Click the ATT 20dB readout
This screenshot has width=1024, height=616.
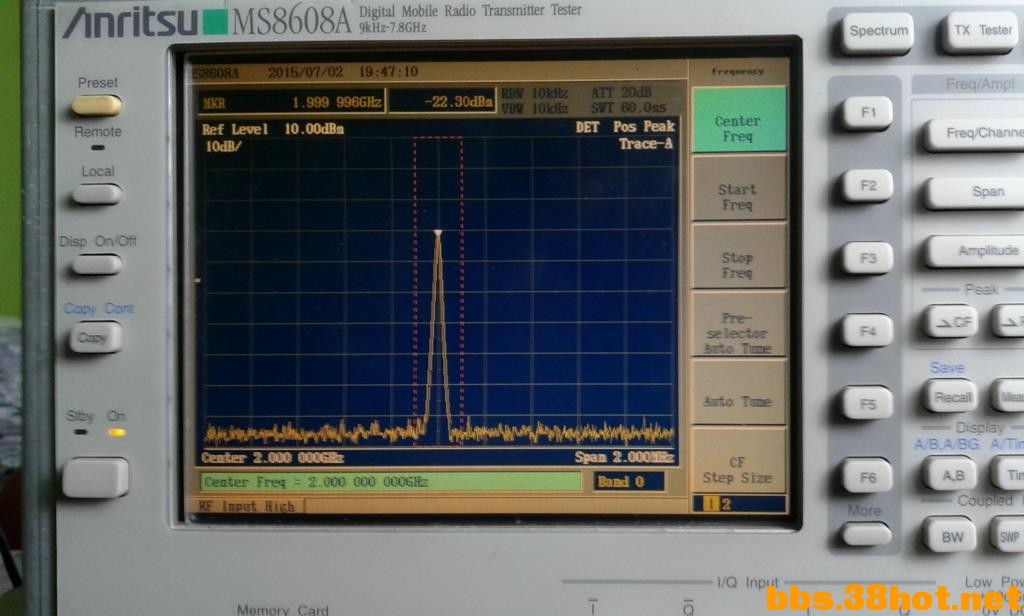621,93
